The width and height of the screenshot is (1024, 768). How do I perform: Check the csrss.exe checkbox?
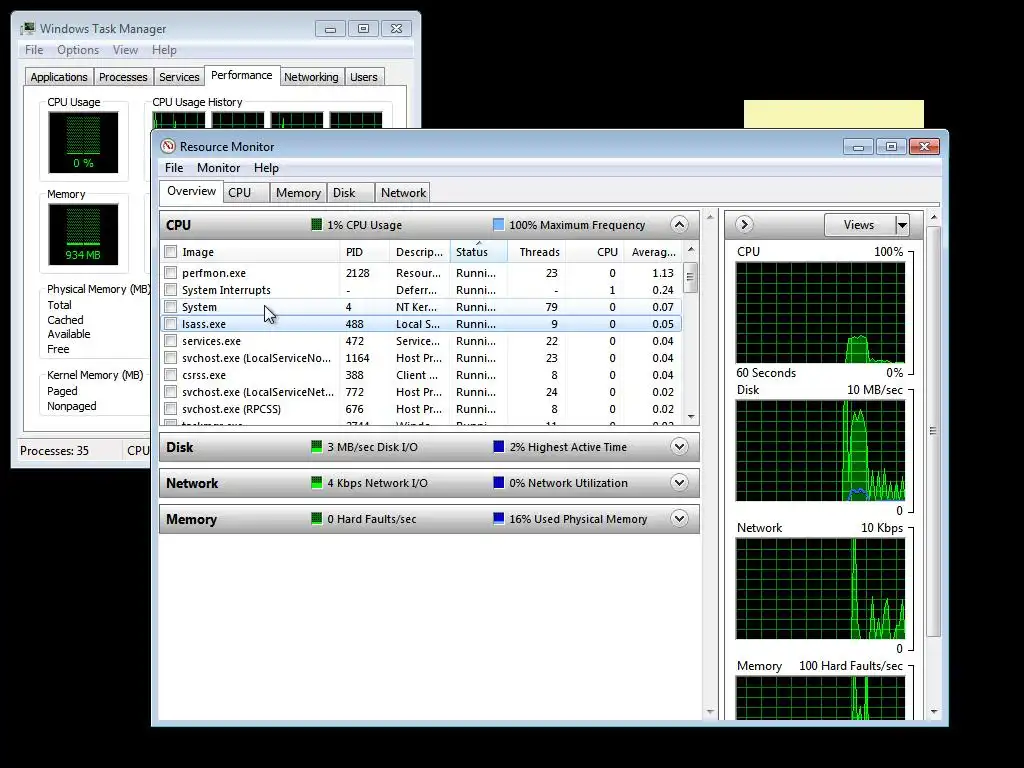coord(170,374)
